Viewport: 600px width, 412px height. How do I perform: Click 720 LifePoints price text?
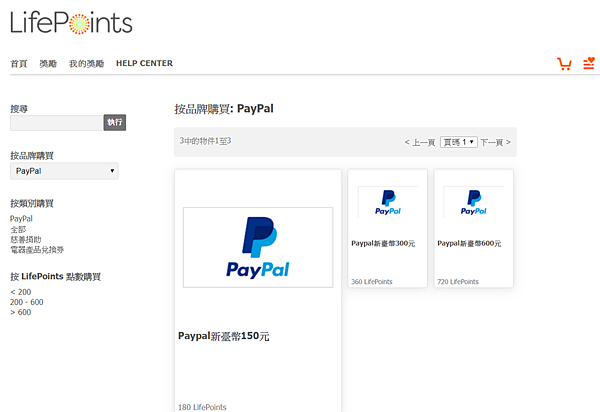(458, 282)
